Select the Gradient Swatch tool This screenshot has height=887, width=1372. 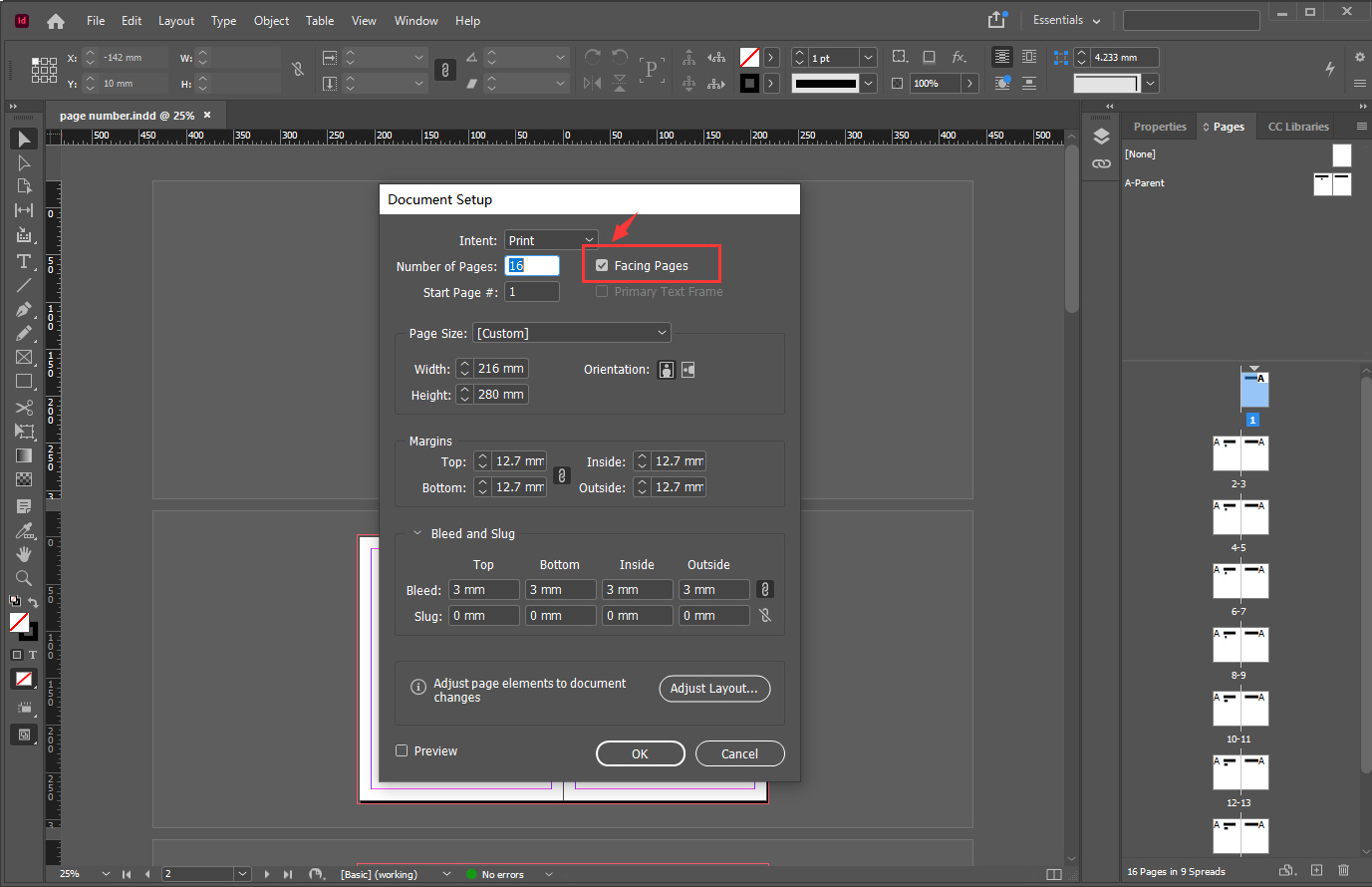click(x=24, y=455)
